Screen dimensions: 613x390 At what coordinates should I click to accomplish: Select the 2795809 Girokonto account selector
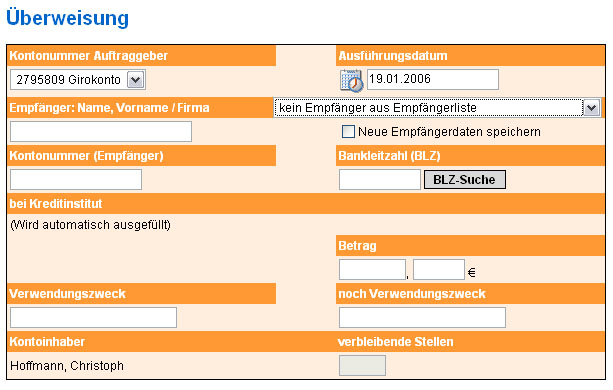(78, 80)
